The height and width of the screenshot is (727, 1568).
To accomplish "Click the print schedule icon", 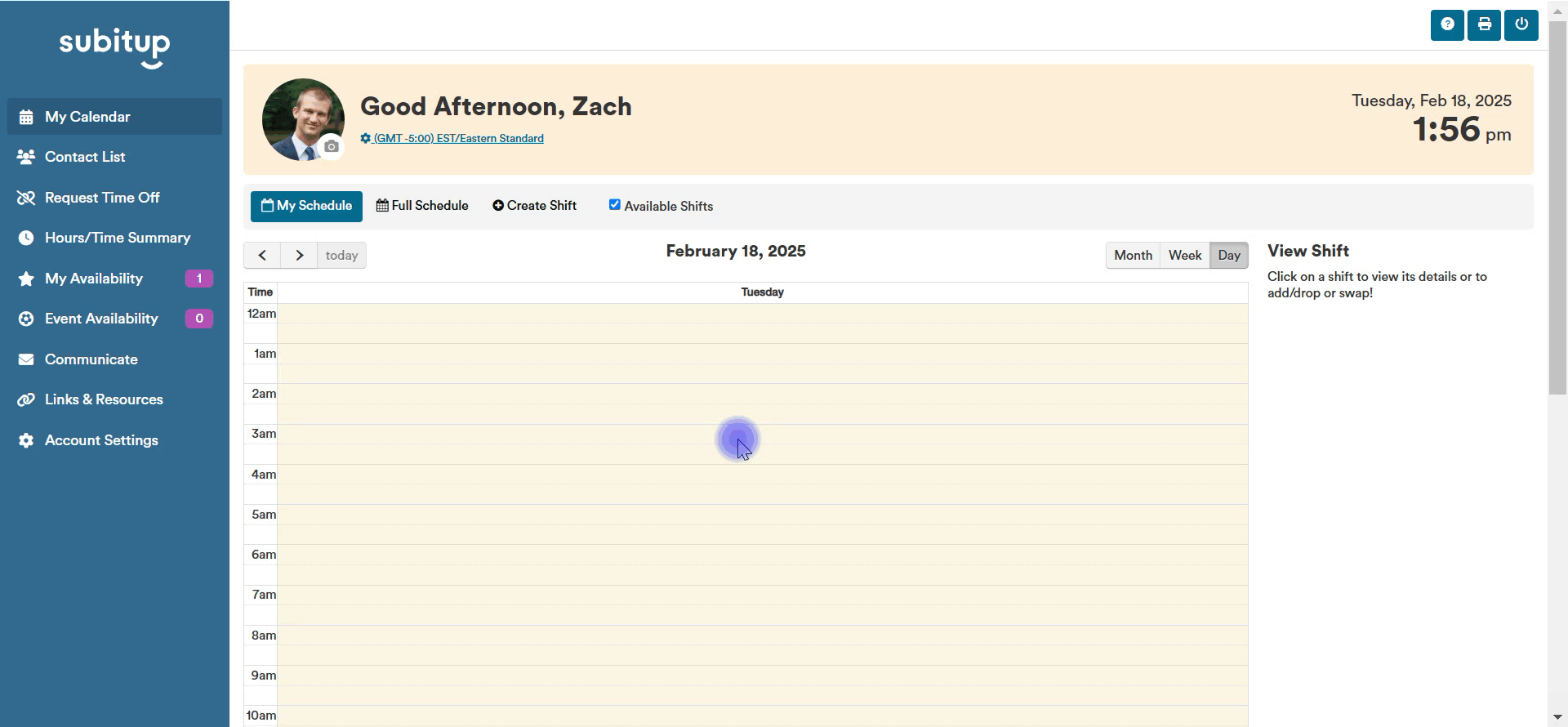I will tap(1483, 25).
